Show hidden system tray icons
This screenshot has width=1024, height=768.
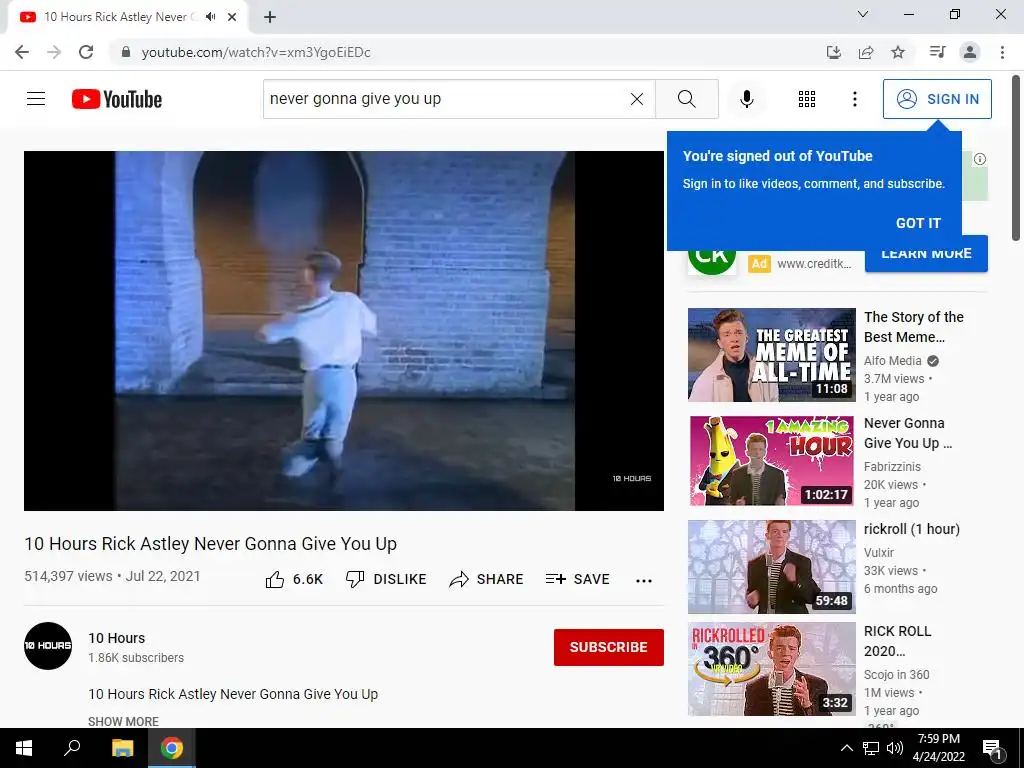[846, 748]
